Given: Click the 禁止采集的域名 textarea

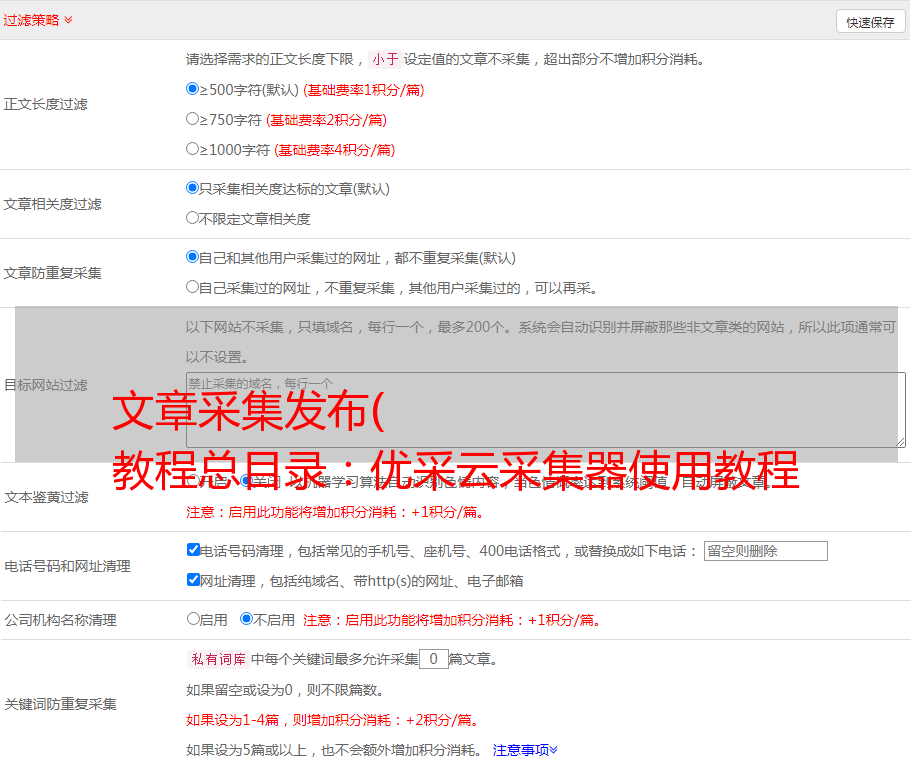Looking at the screenshot, I should point(545,410).
